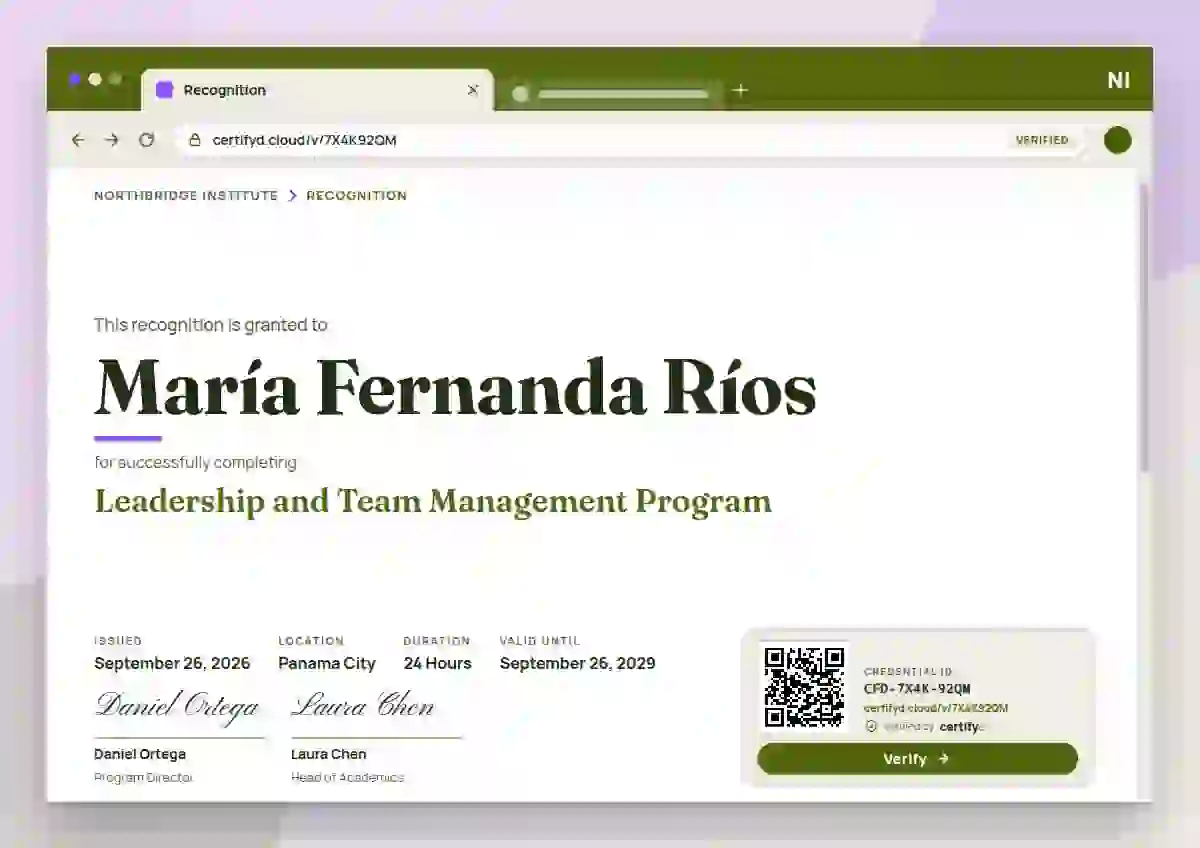Click the text 'for successfully completing'

(195, 463)
